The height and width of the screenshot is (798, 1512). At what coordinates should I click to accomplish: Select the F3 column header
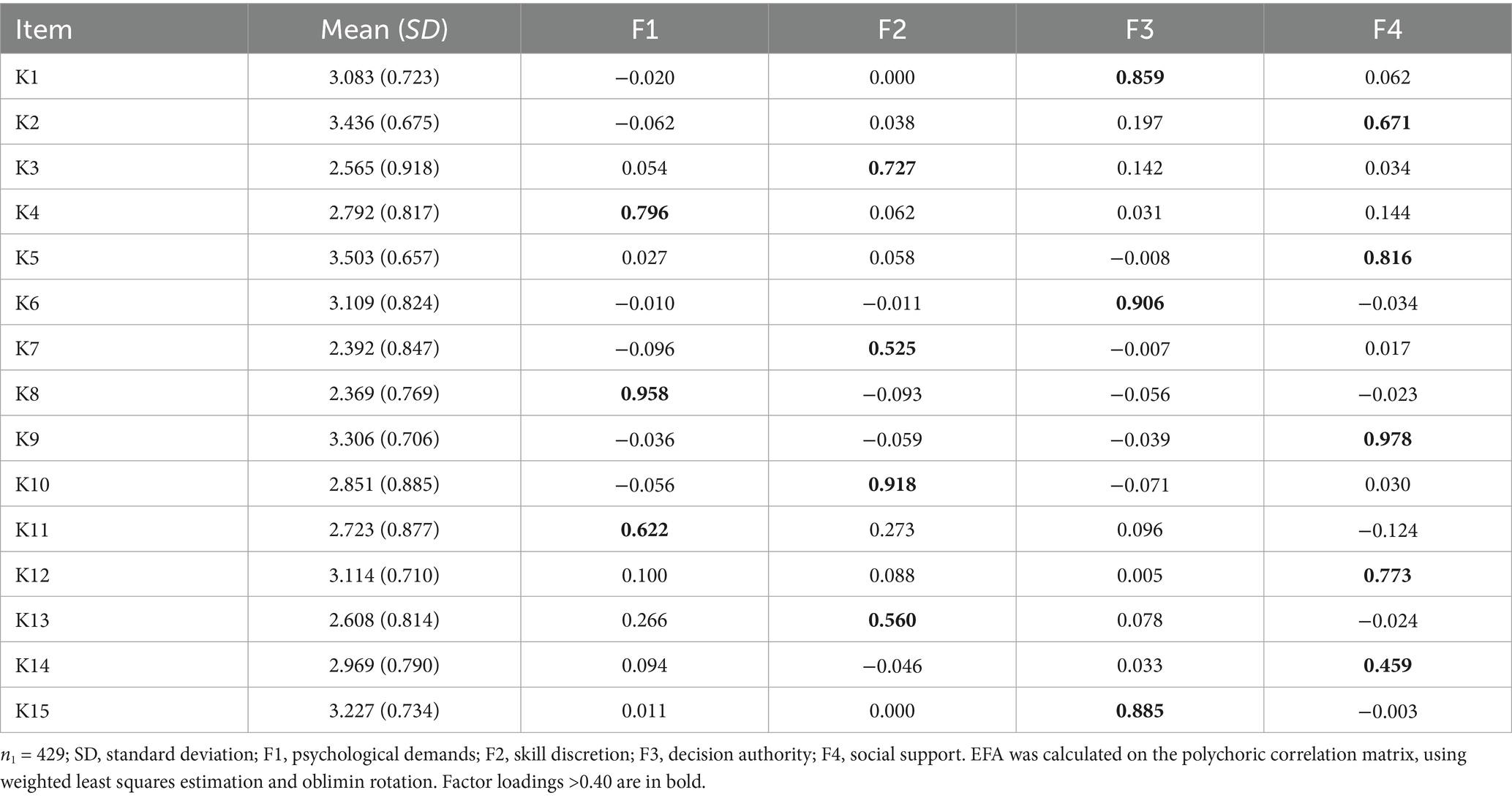tap(1140, 29)
